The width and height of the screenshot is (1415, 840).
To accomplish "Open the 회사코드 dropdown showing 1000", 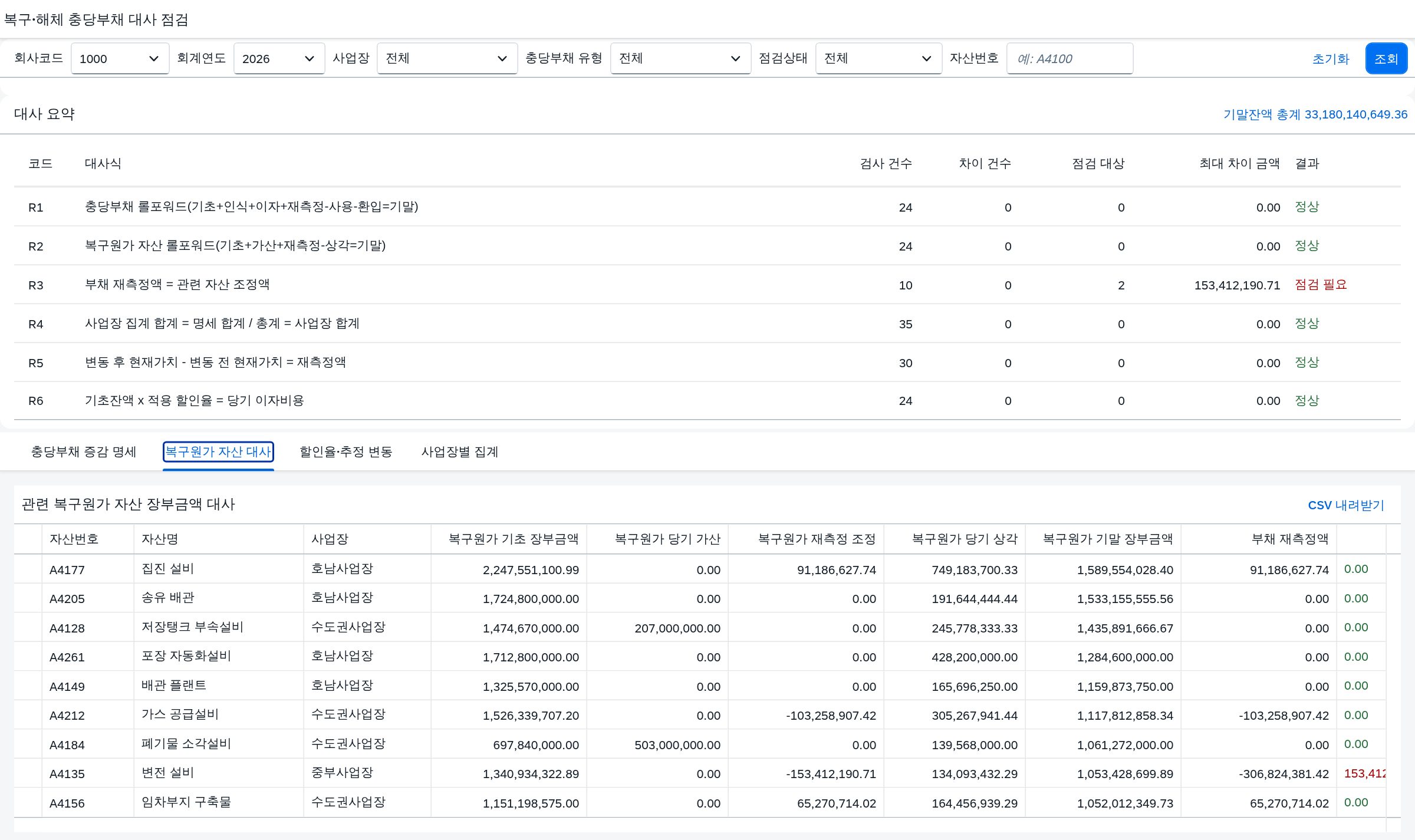I will coord(120,58).
